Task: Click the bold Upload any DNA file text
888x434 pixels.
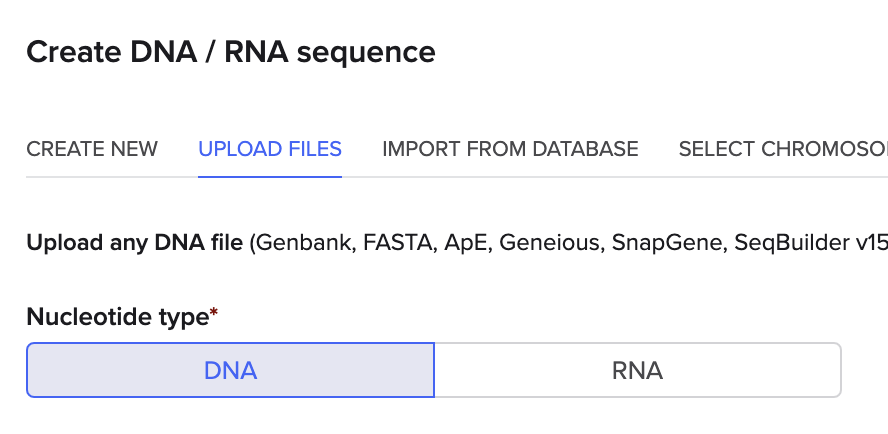Action: coord(135,243)
